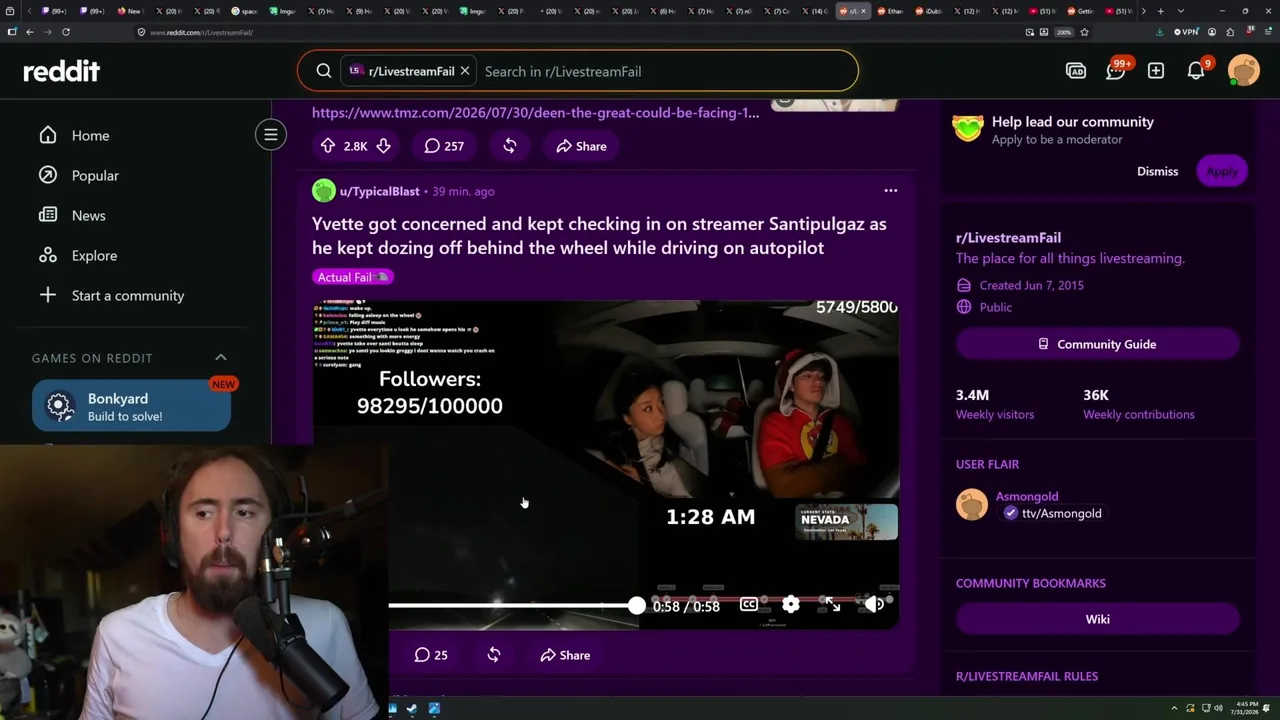Close the active reddit tab
Screen dimensions: 1280x720
coord(862,11)
